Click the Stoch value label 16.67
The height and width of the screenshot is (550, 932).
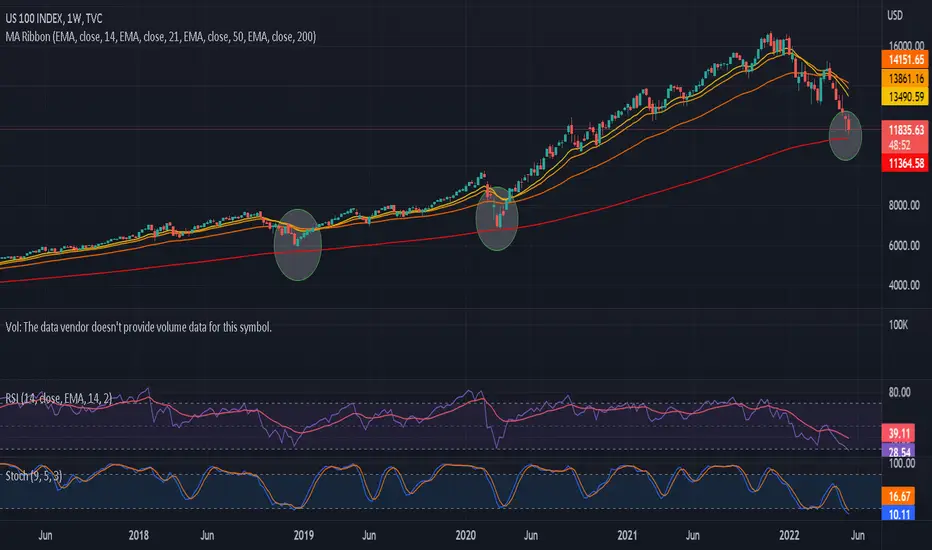click(900, 496)
